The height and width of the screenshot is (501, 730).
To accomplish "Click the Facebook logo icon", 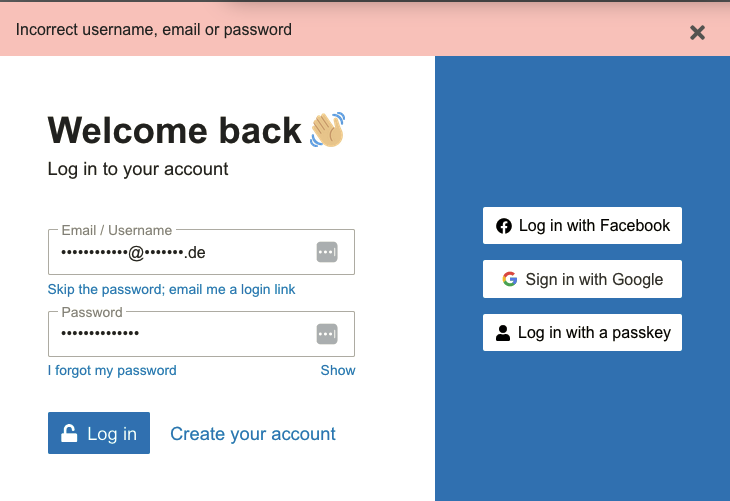I will click(x=504, y=226).
